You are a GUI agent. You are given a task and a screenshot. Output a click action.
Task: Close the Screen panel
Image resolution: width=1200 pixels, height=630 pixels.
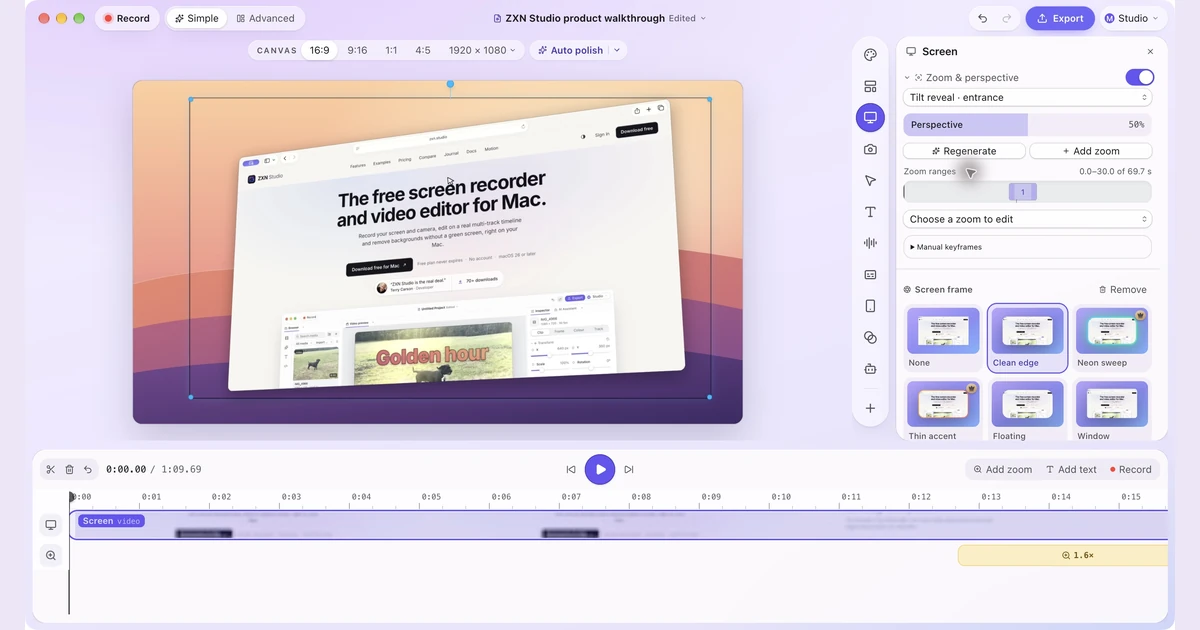pyautogui.click(x=1150, y=51)
